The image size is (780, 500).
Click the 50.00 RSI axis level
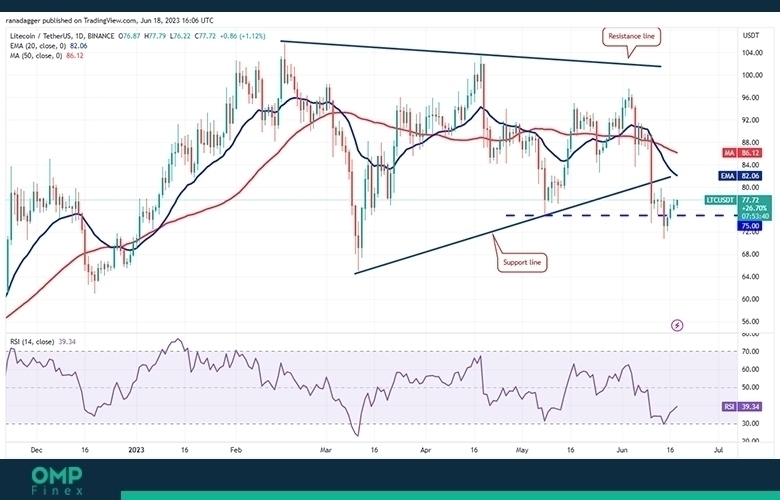pyautogui.click(x=751, y=387)
